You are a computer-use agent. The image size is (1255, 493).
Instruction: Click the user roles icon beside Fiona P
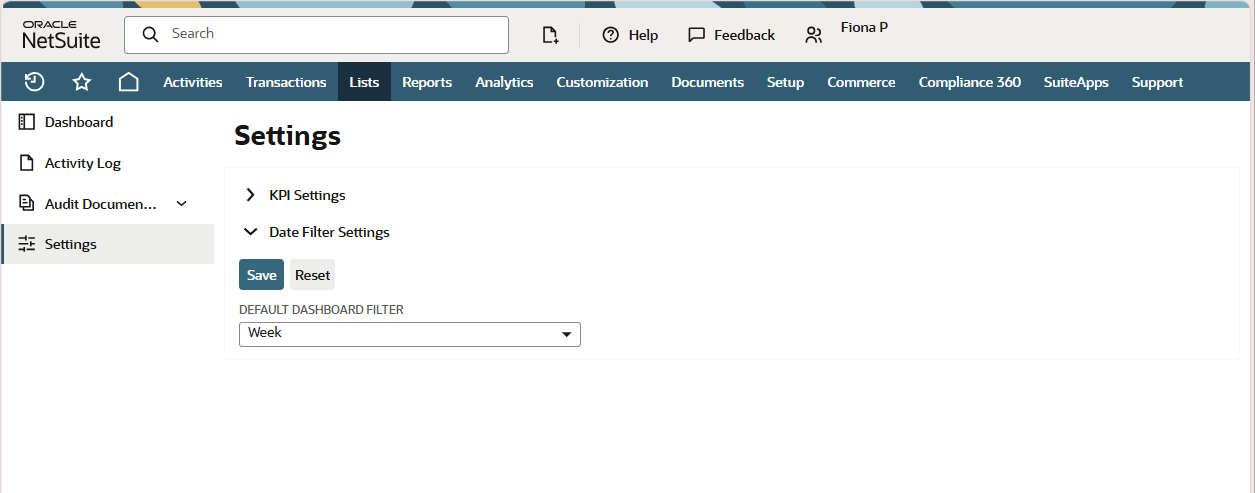coord(814,35)
